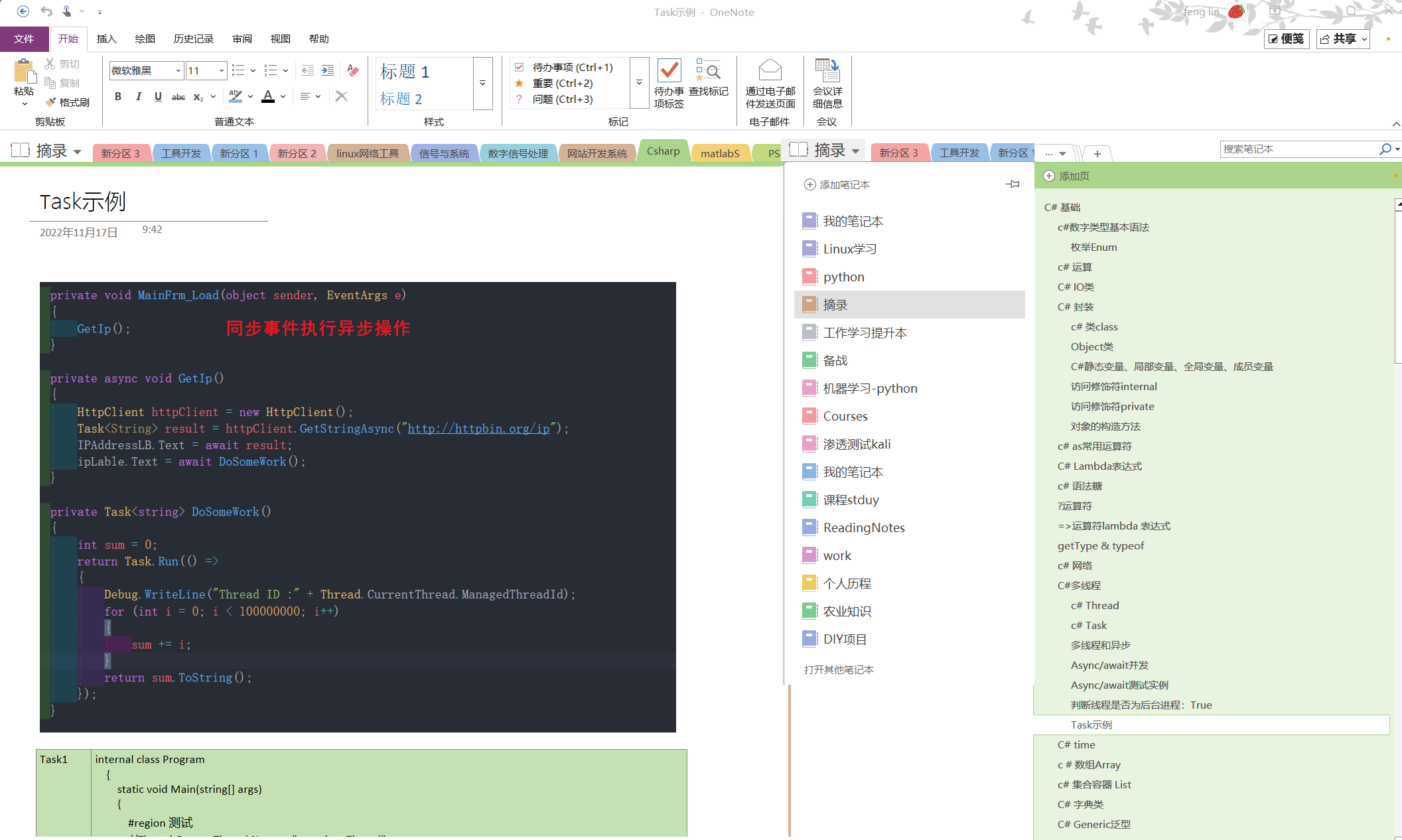Clear all formatting with the X icon
Screen dimensions: 1402x840
342,96
